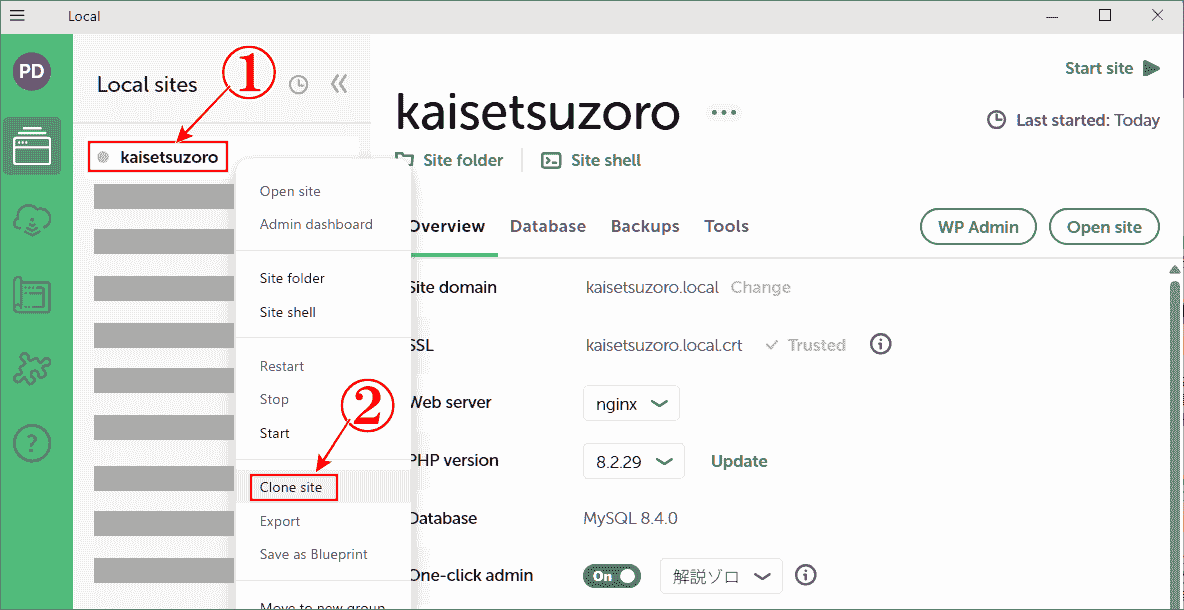Viewport: 1184px width, 610px height.
Task: Choose Export in context menu
Action: [279, 522]
